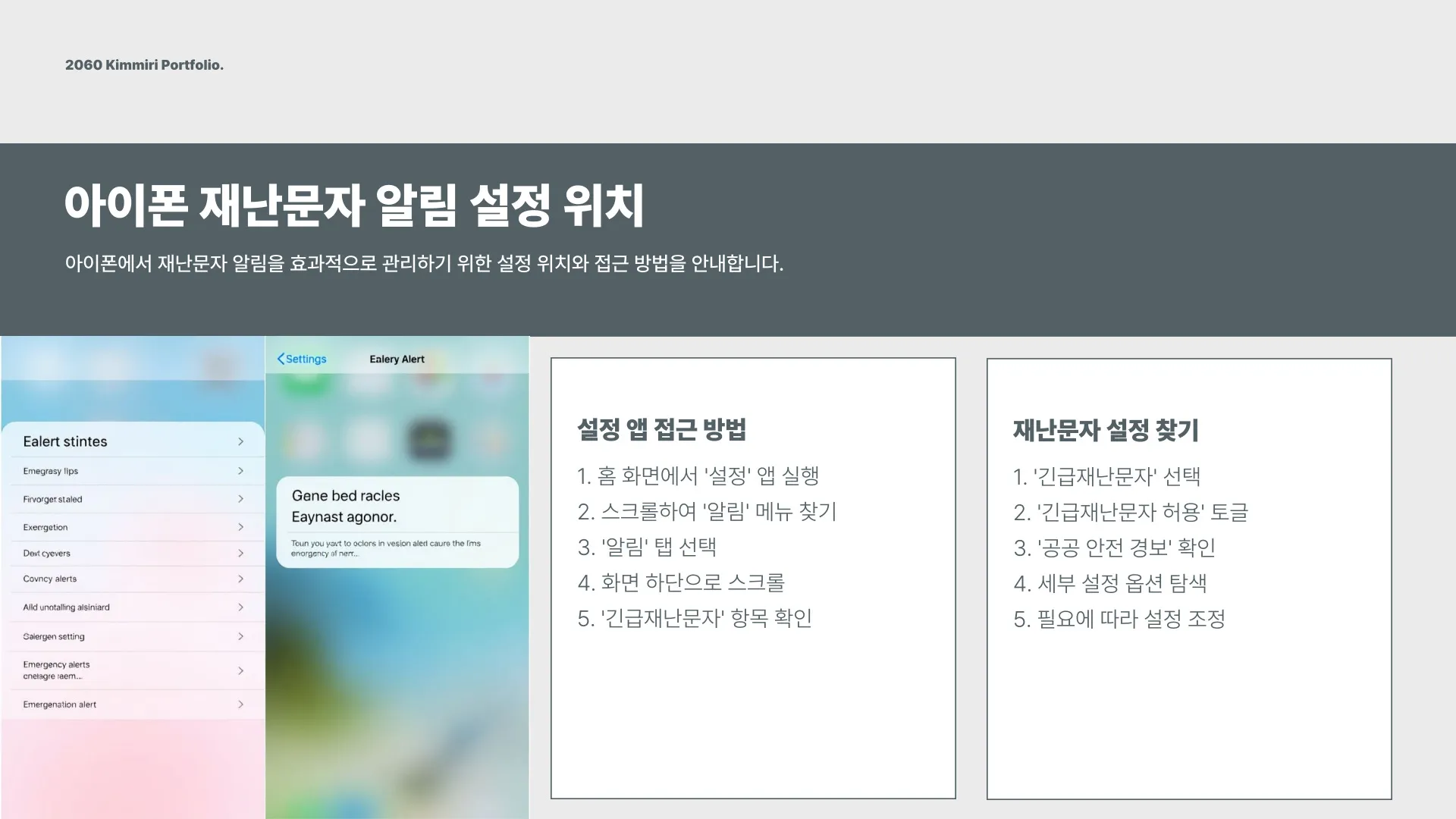
Task: Expand the Dext cyevers row chevron
Action: [x=240, y=553]
